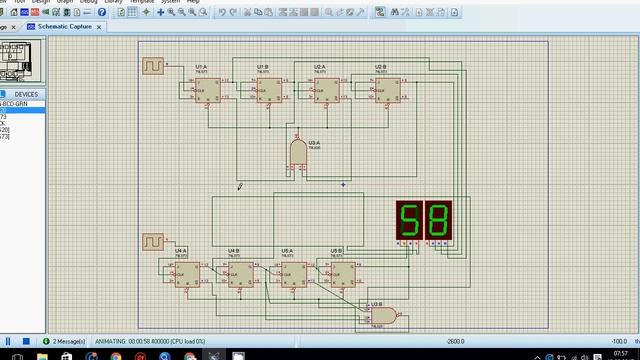Image resolution: width=640 pixels, height=360 pixels.
Task: Click the DEVICES list header
Action: click(x=26, y=94)
